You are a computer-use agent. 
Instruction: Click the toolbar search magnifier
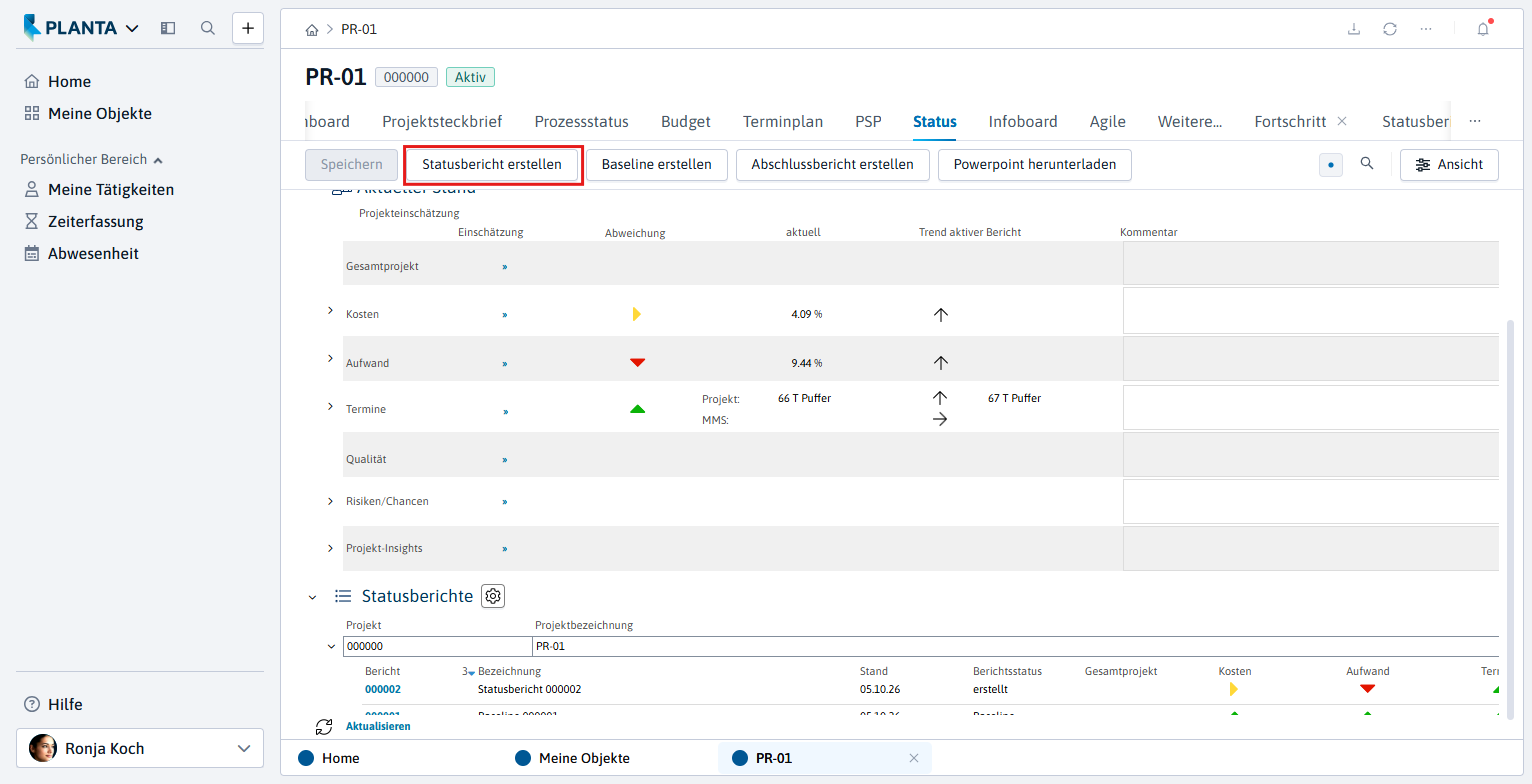point(1367,164)
